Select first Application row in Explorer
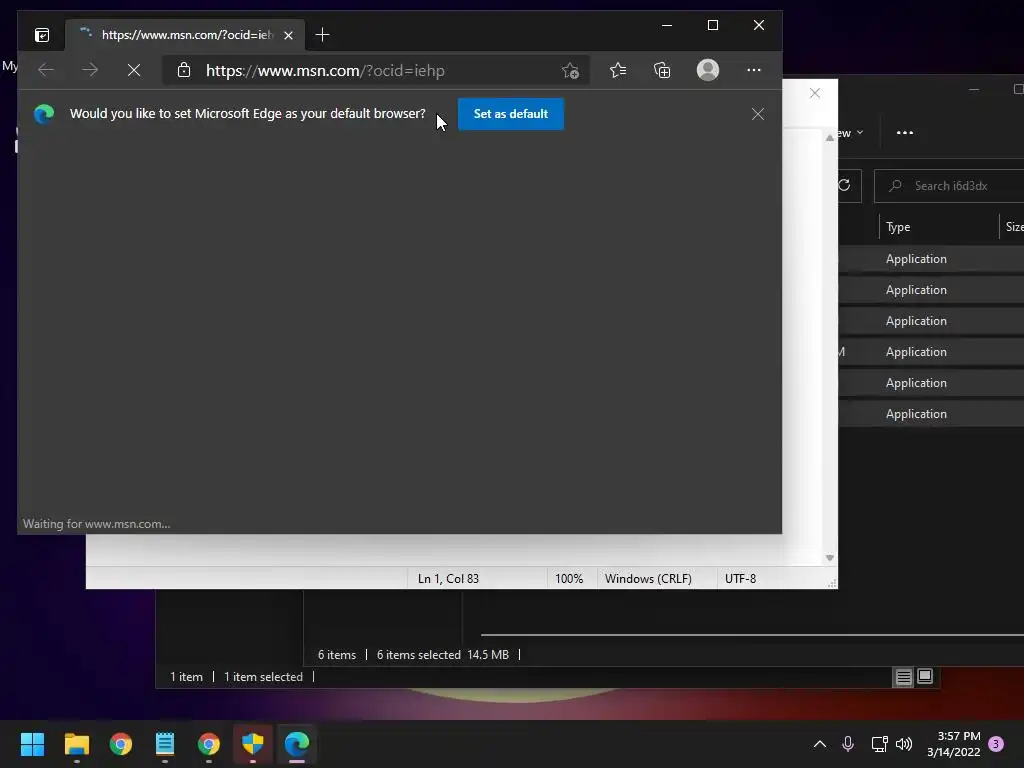The image size is (1024, 768). (931, 259)
